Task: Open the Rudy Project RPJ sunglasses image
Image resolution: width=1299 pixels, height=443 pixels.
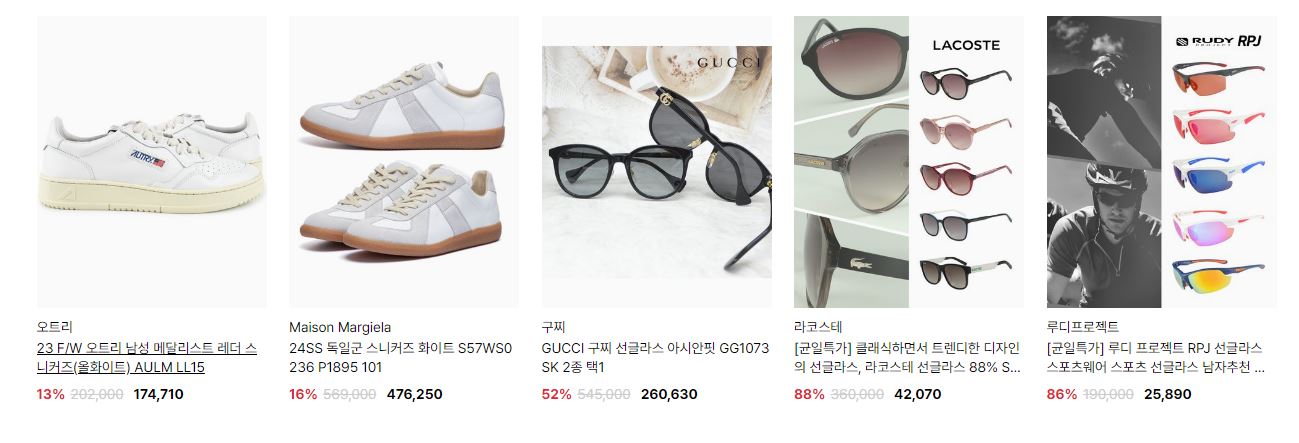Action: coord(1162,162)
